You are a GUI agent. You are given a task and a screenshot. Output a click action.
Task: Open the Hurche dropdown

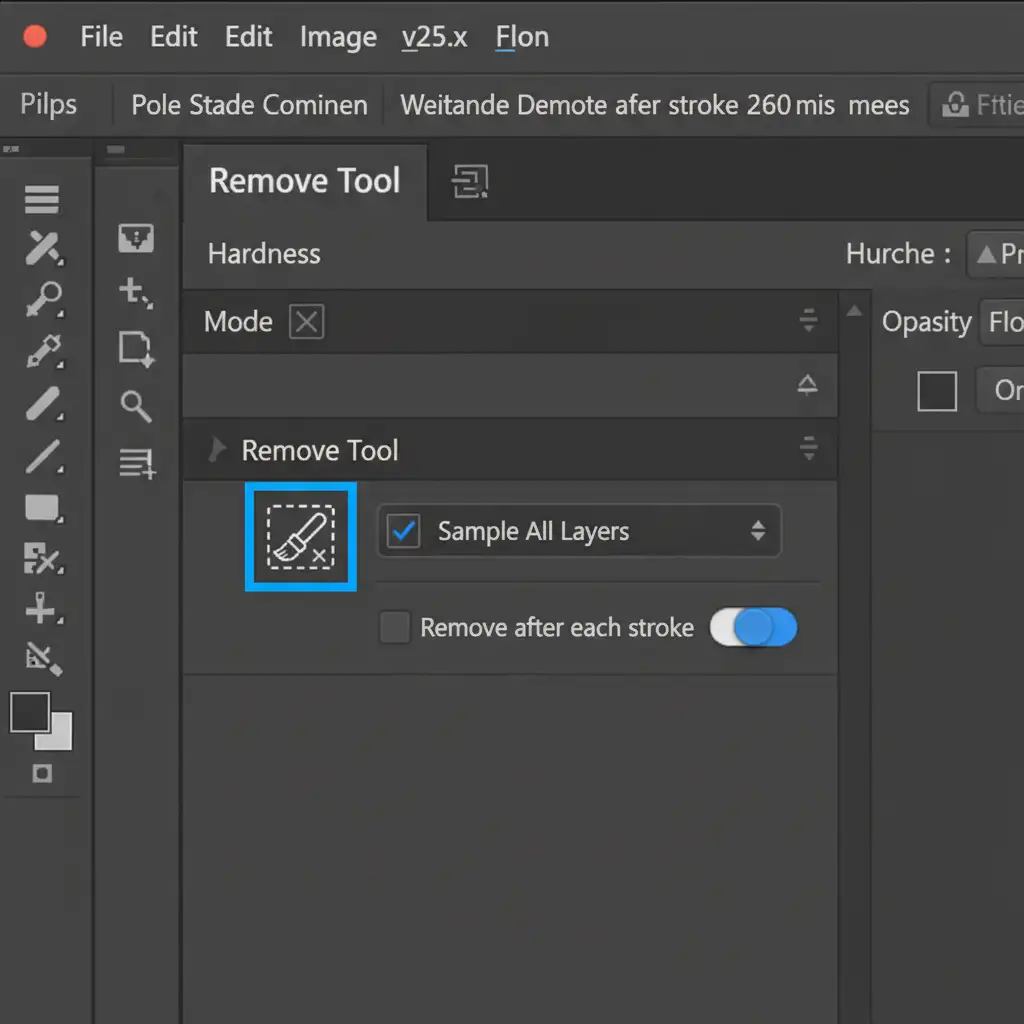tap(995, 254)
